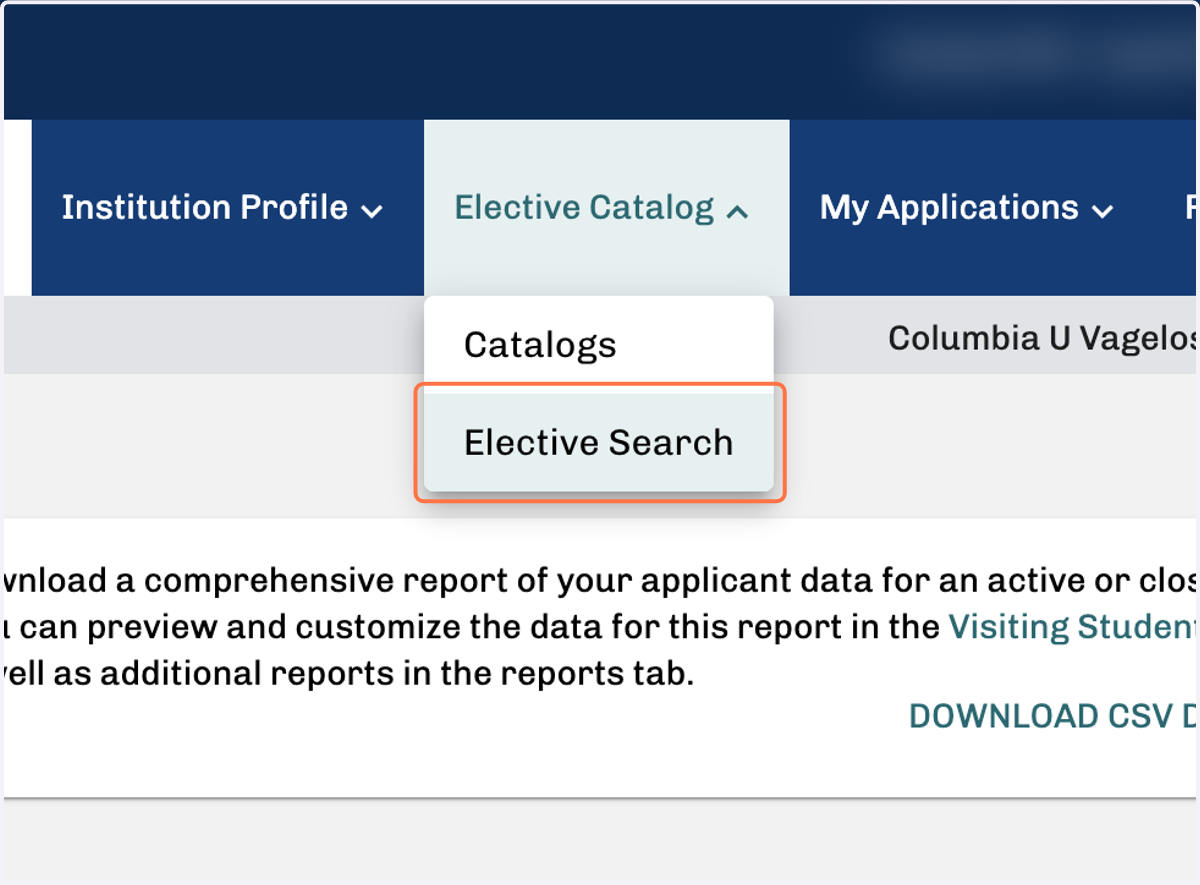Collapse the Elective Catalog menu
This screenshot has width=1200, height=885.
point(606,208)
